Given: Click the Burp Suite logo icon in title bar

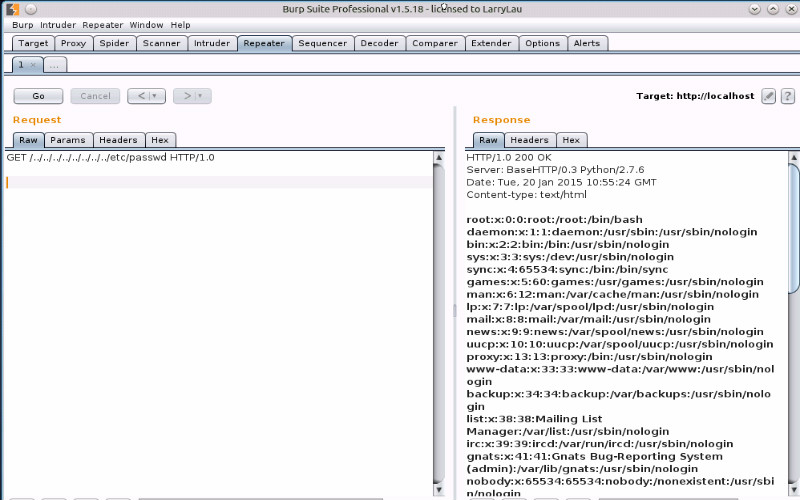Looking at the screenshot, I should click(x=12, y=9).
